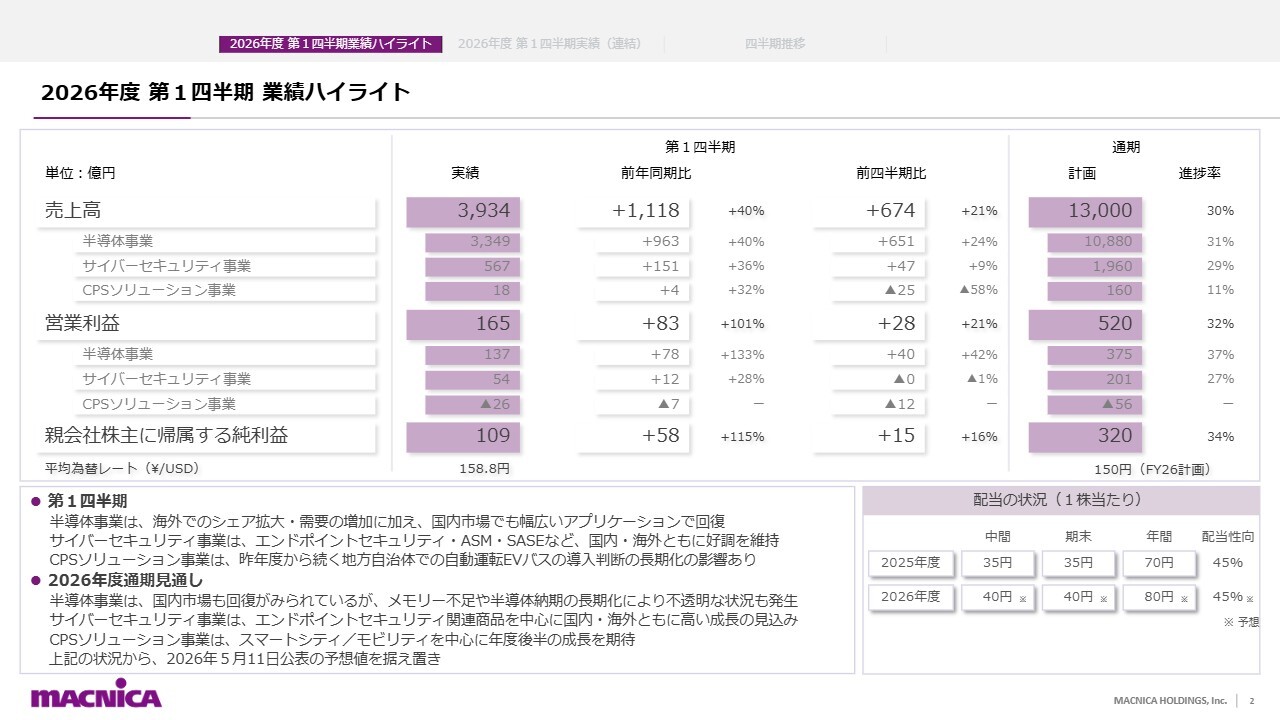
Task: Select the 2026年度 第1四半期業績ハイライト tab
Action: click(x=331, y=44)
